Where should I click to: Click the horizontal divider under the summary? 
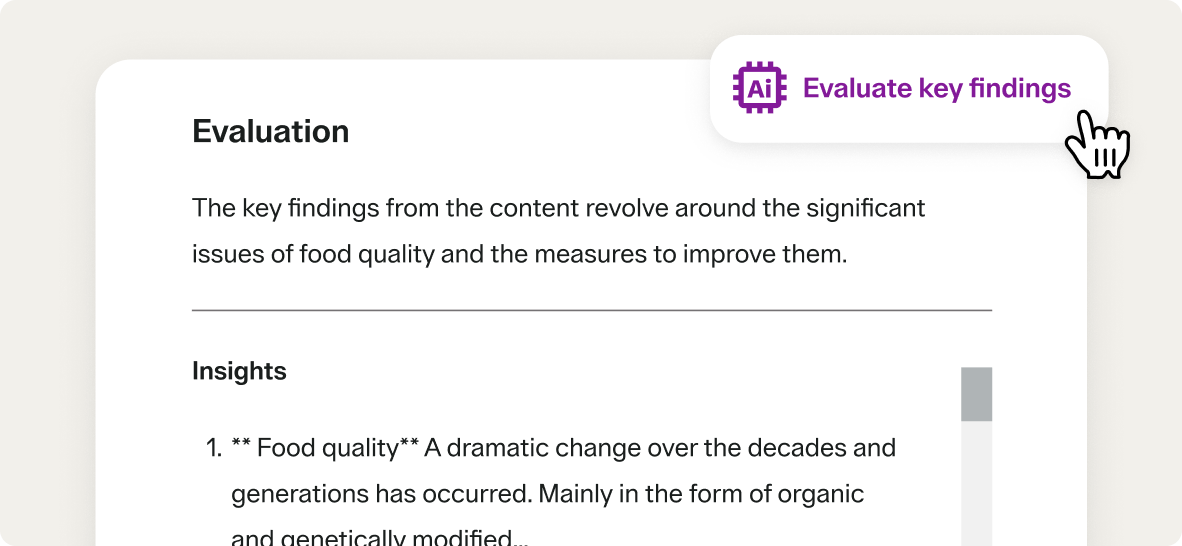click(591, 310)
